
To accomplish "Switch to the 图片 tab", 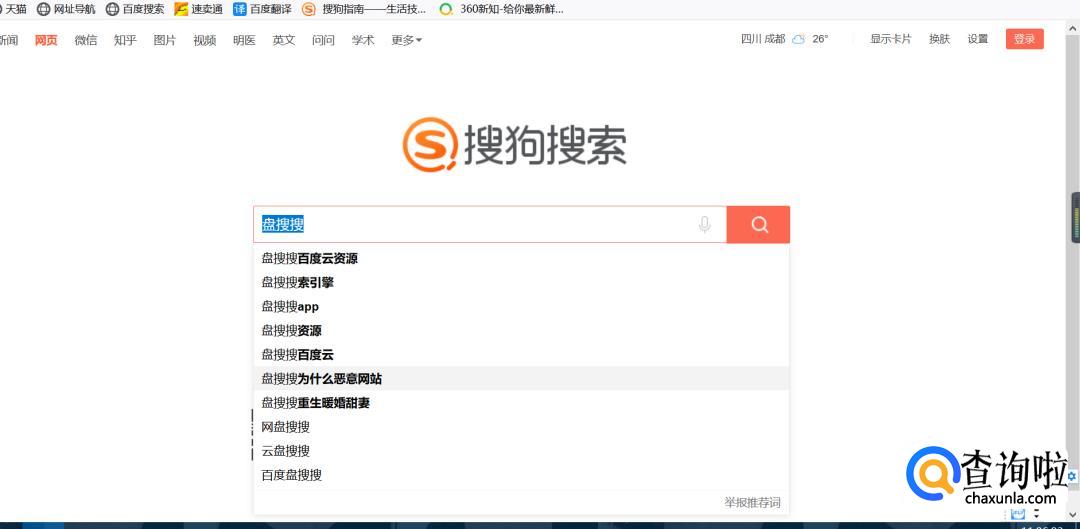I will pos(165,40).
